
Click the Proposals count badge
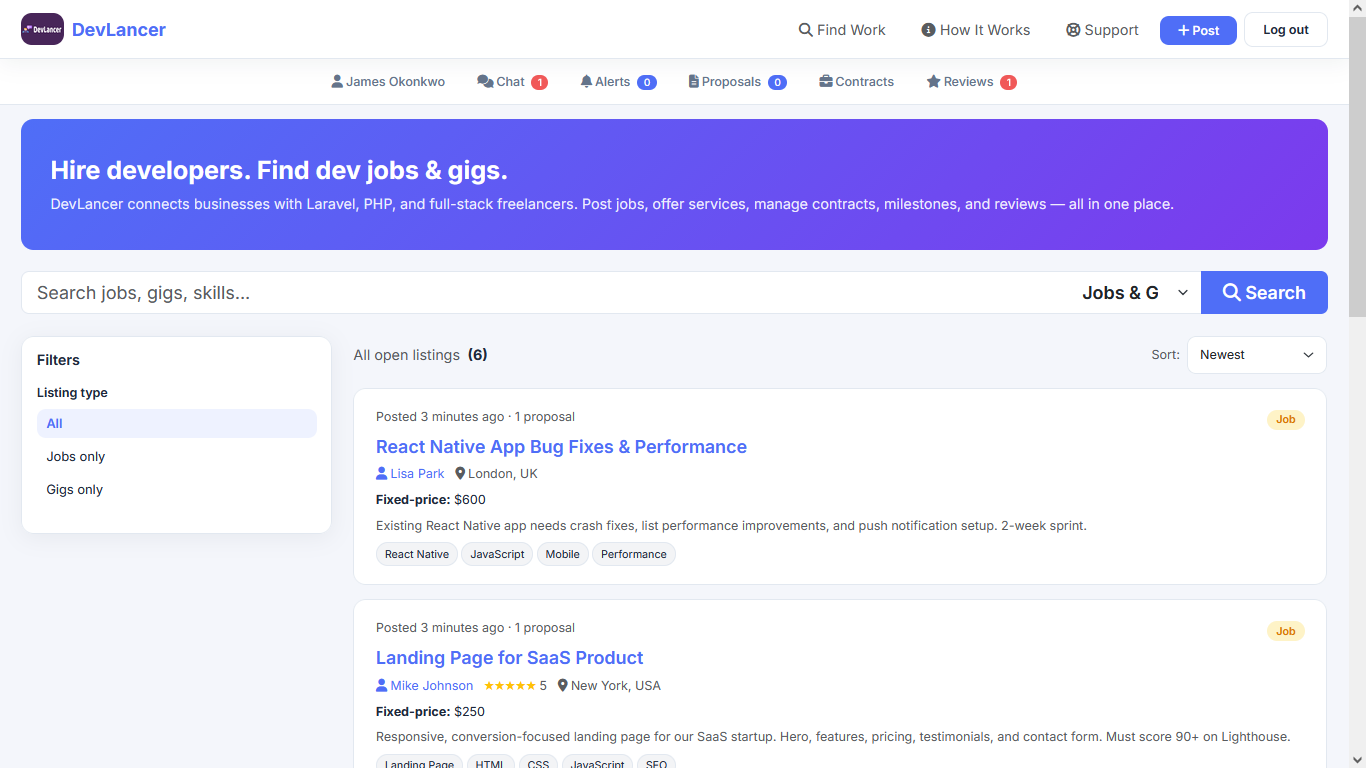pos(777,82)
